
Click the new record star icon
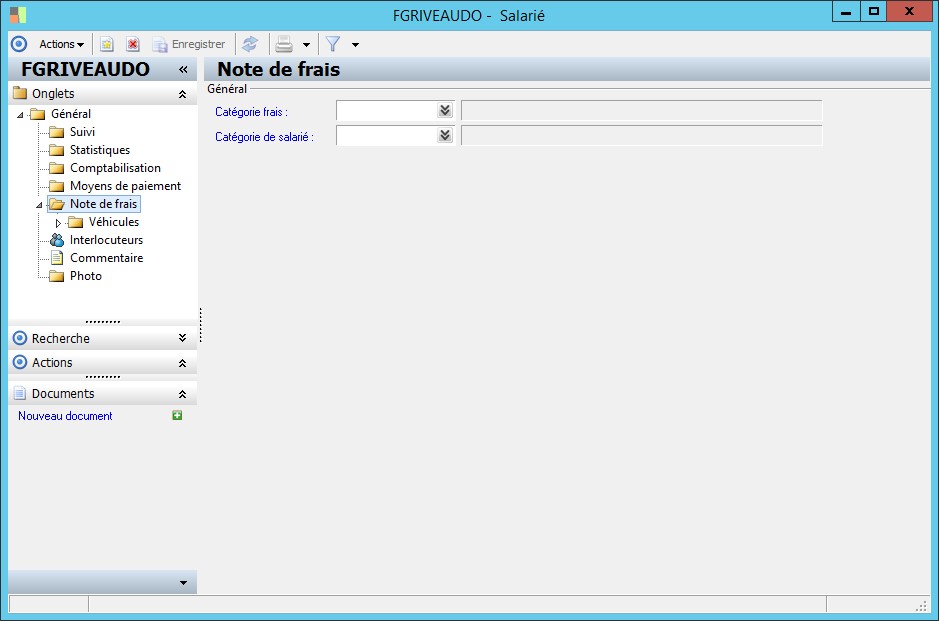click(x=107, y=44)
